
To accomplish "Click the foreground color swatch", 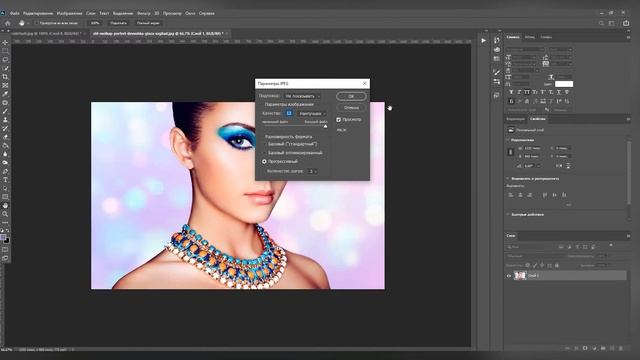I will point(3,238).
